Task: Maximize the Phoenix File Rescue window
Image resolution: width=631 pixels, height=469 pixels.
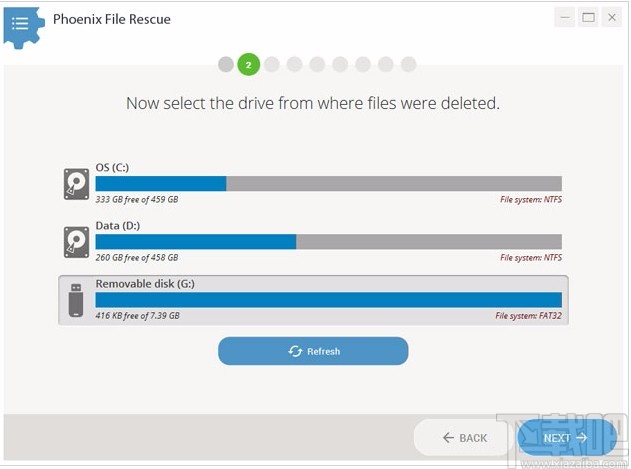Action: [588, 17]
